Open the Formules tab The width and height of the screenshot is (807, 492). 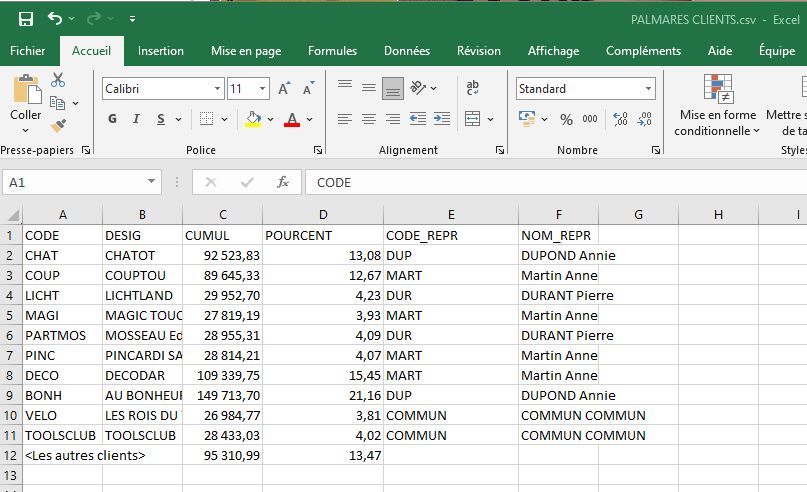pos(332,51)
